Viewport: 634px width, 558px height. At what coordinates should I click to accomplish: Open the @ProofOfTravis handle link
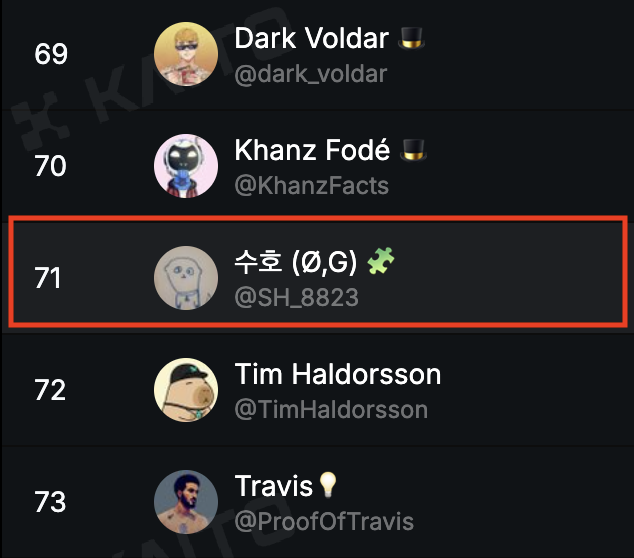point(324,521)
